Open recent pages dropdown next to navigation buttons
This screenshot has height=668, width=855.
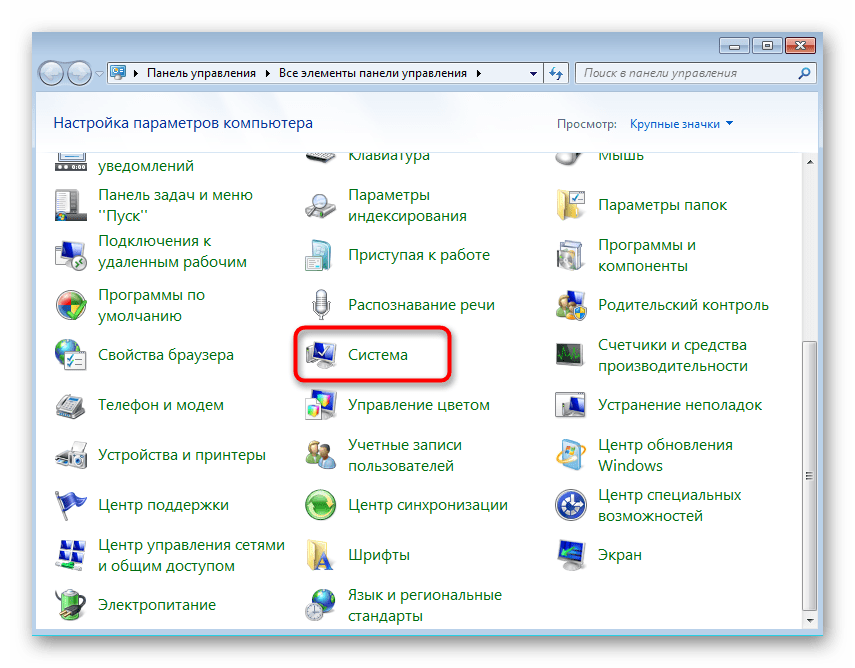(99, 74)
